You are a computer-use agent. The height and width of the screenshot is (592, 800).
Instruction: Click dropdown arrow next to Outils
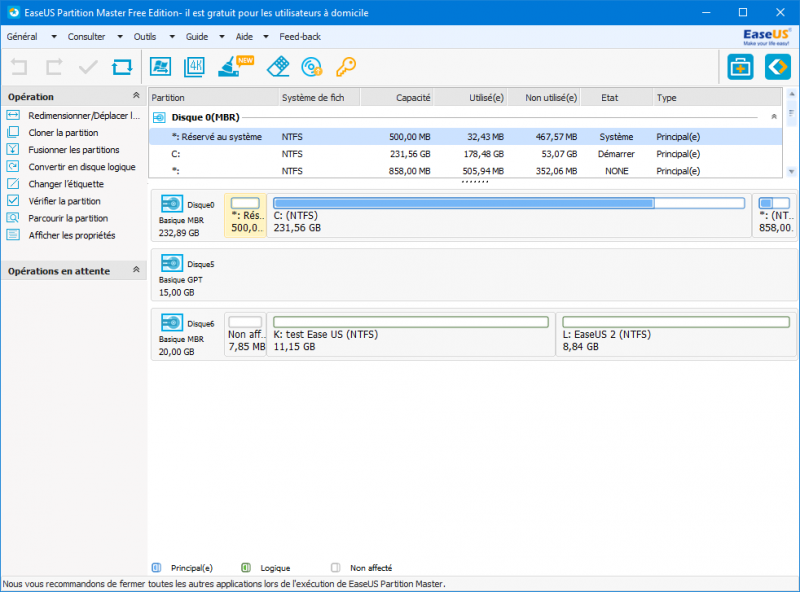click(172, 37)
